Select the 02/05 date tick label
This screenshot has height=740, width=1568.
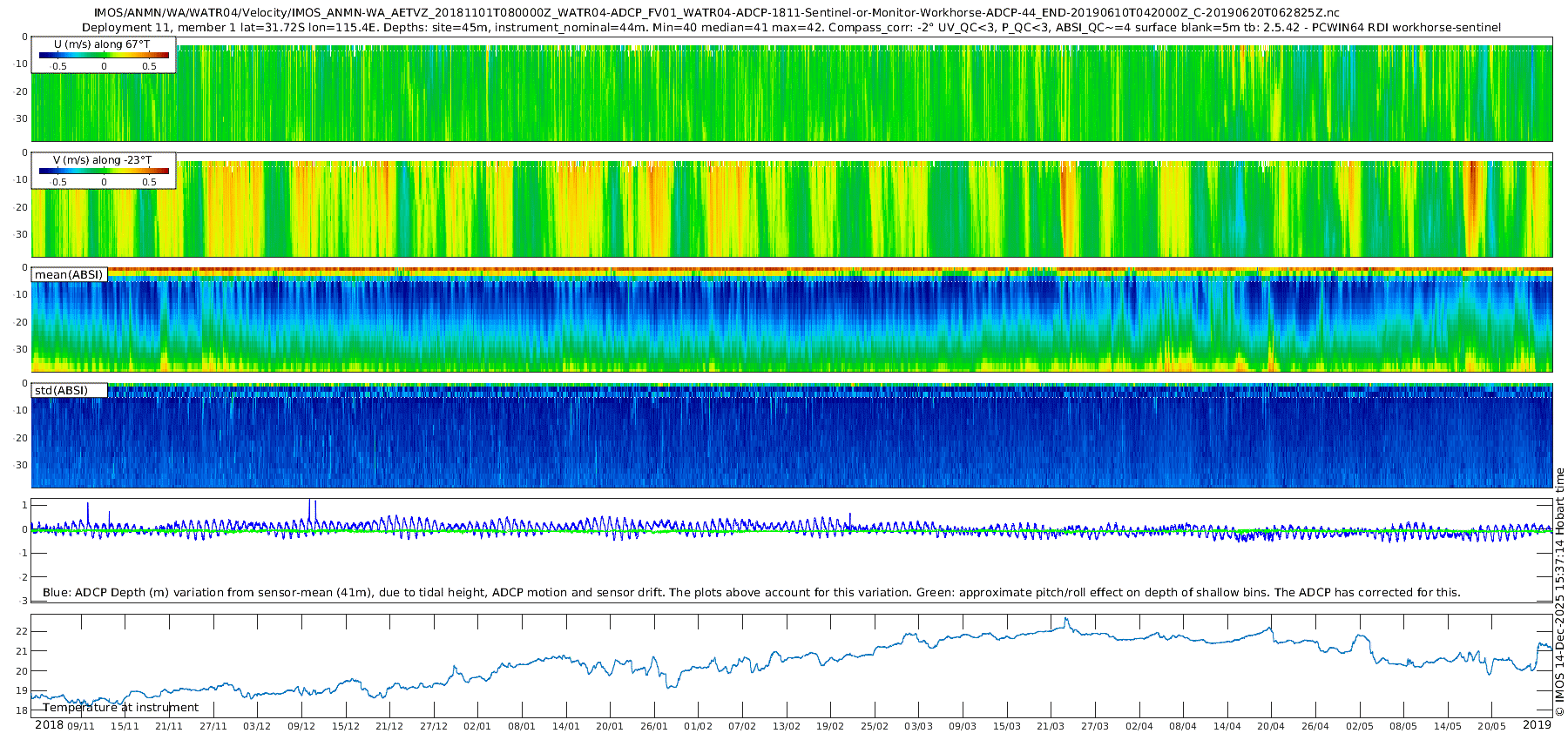pyautogui.click(x=1359, y=726)
